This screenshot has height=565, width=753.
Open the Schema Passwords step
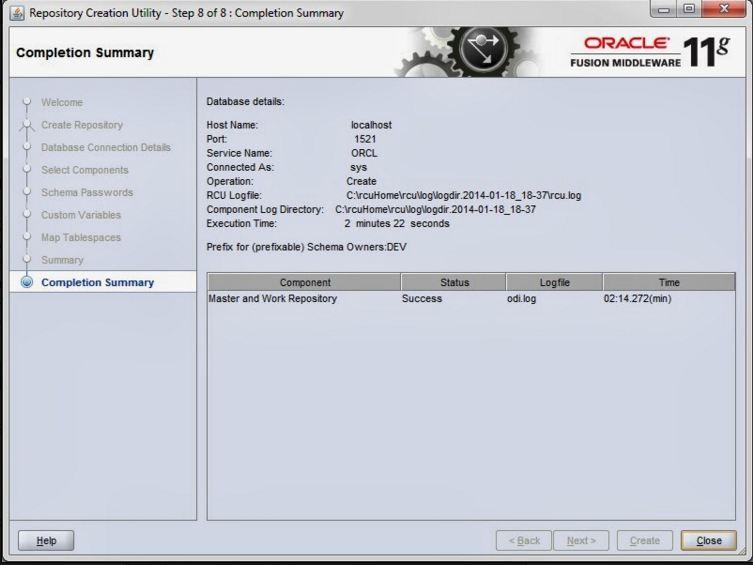point(87,192)
